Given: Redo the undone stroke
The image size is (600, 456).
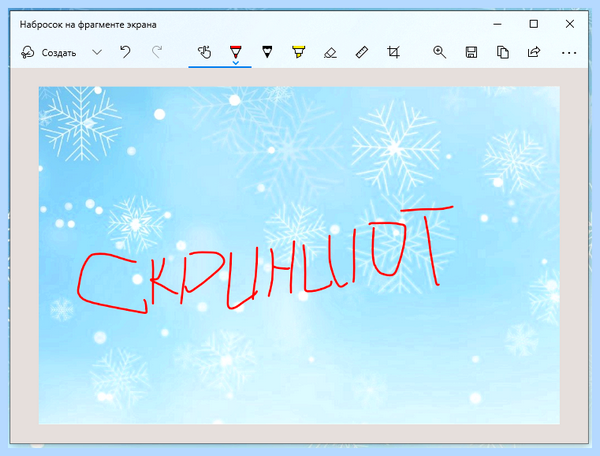Looking at the screenshot, I should tap(157, 52).
